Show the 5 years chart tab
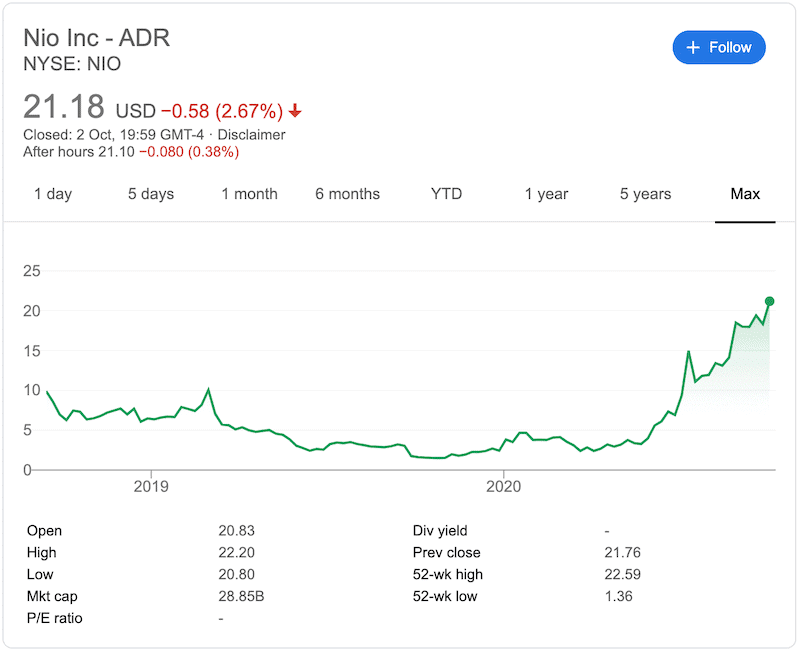The width and height of the screenshot is (800, 651). pos(645,194)
